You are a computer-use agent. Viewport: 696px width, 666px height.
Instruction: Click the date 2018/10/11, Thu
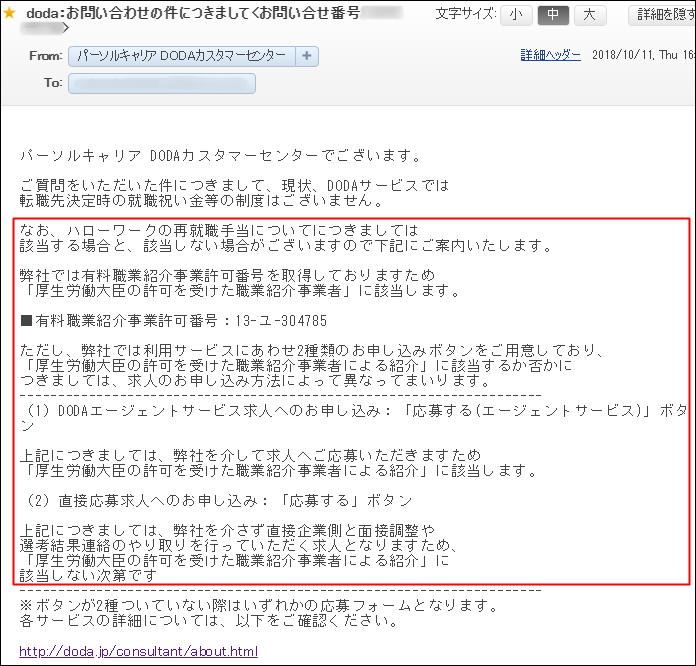(x=635, y=55)
